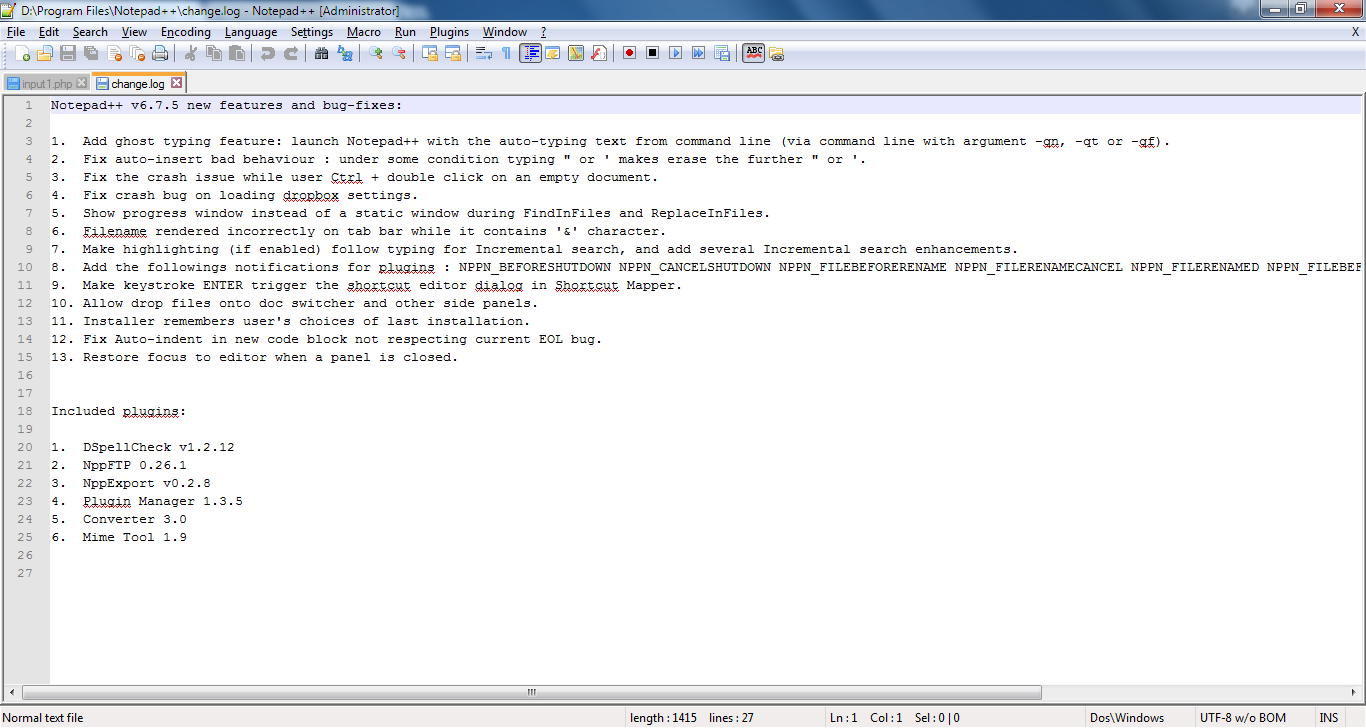This screenshot has width=1366, height=728.
Task: Click the Copy toolbar icon
Action: tap(214, 53)
